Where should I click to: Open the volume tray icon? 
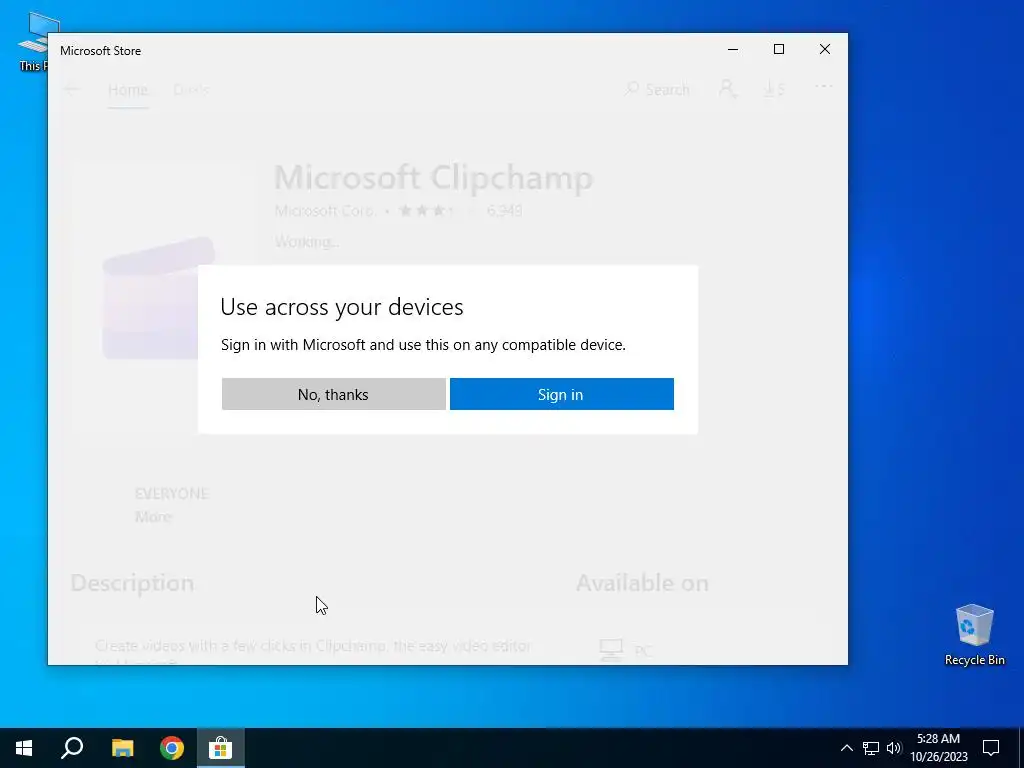[893, 748]
